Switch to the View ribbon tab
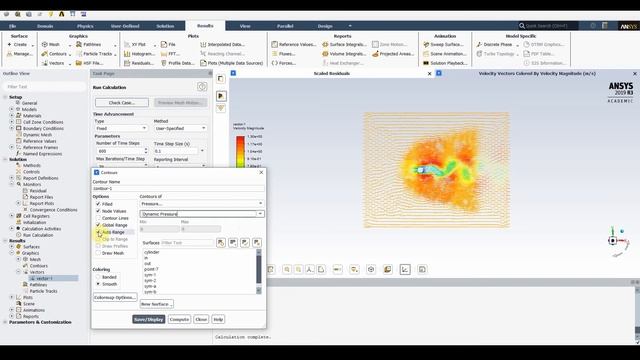The height and width of the screenshot is (360, 640). (x=245, y=26)
